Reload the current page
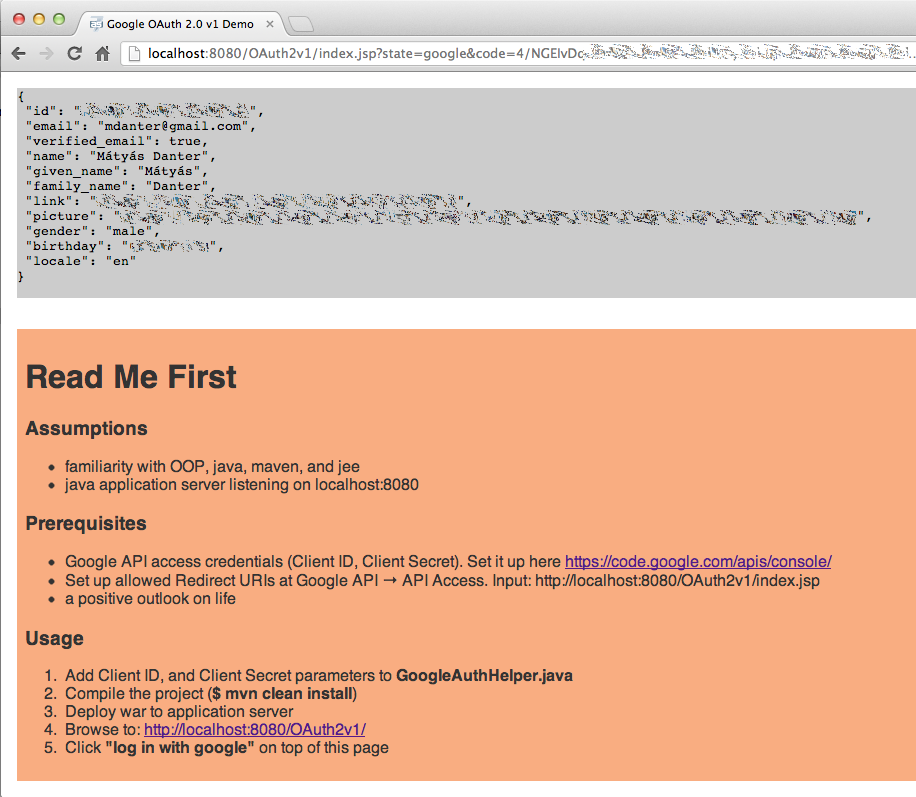The width and height of the screenshot is (916, 797). (74, 54)
